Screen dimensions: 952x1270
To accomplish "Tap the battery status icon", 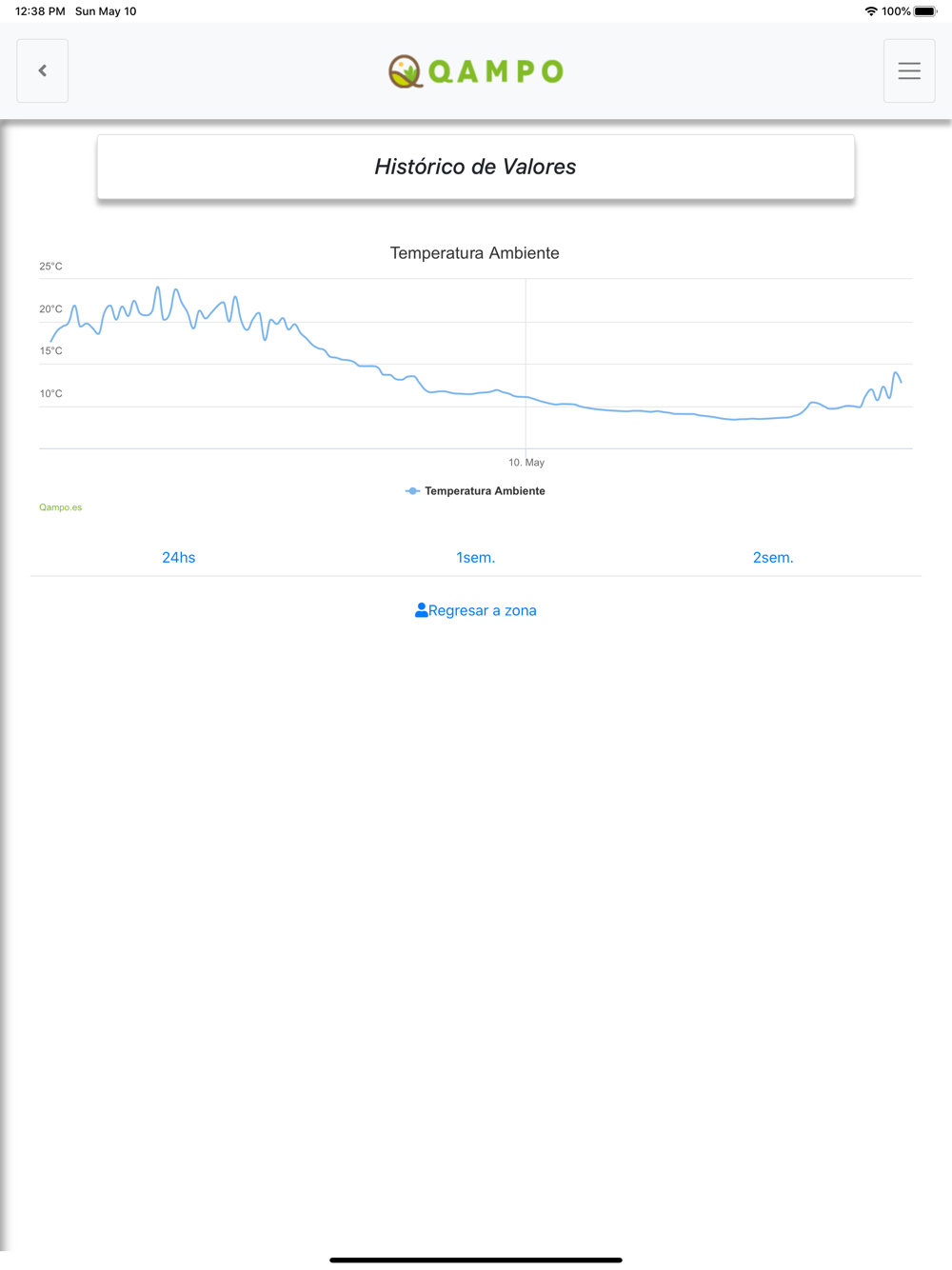I will coord(926,11).
